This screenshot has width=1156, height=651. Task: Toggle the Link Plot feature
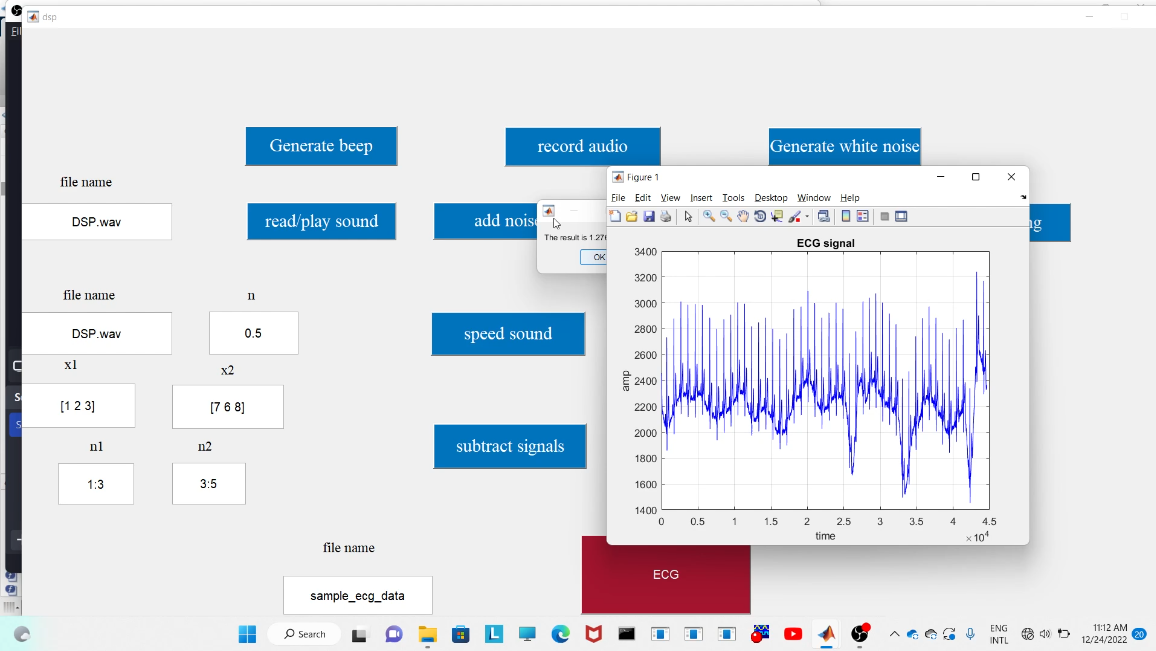pos(825,216)
